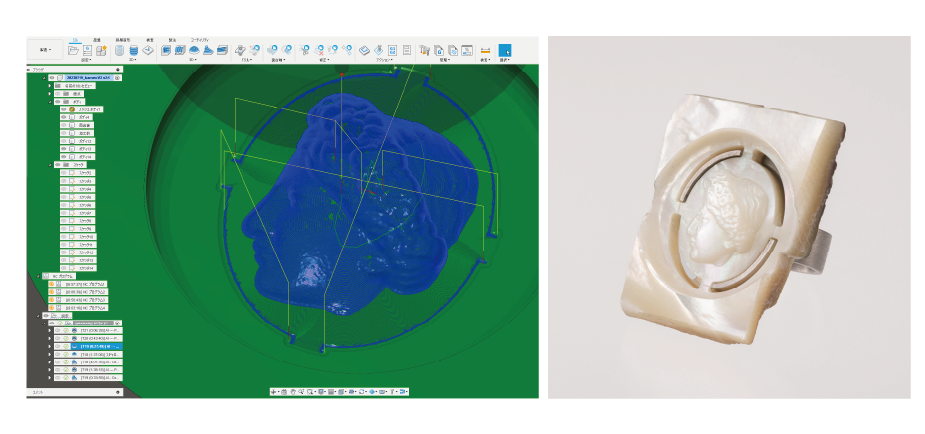Click the pan hand icon in navigation bar
Image resolution: width=925 pixels, height=434 pixels.
tap(293, 392)
